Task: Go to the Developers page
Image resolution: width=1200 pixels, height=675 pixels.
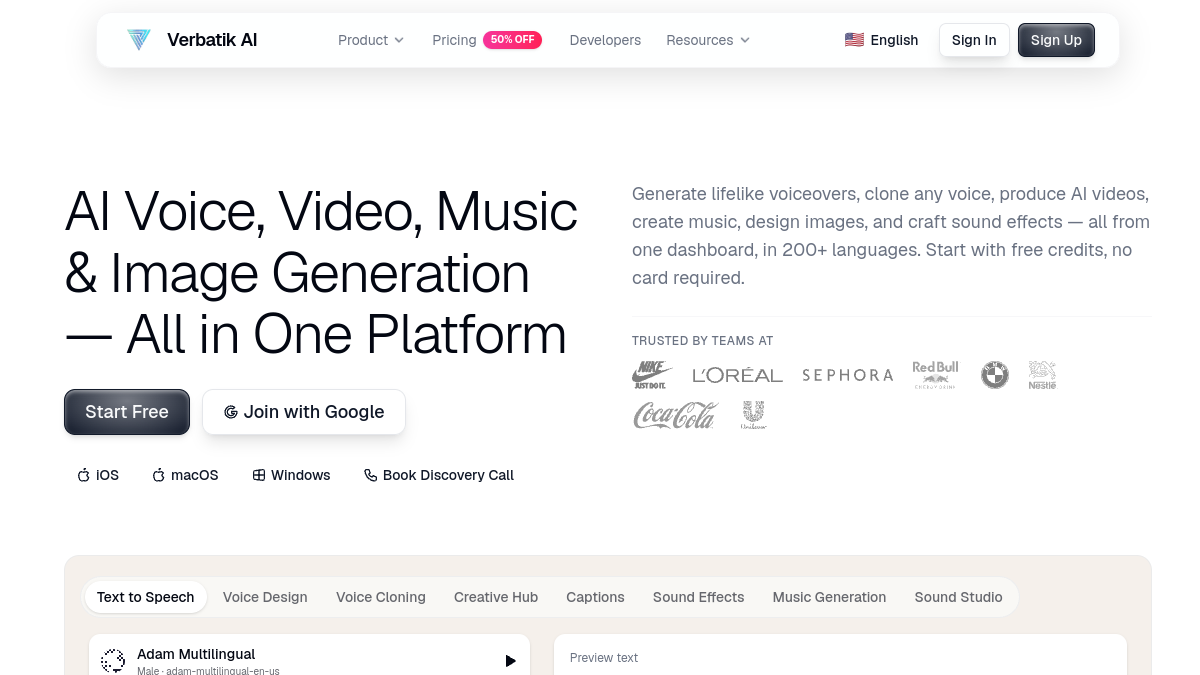Action: click(605, 40)
